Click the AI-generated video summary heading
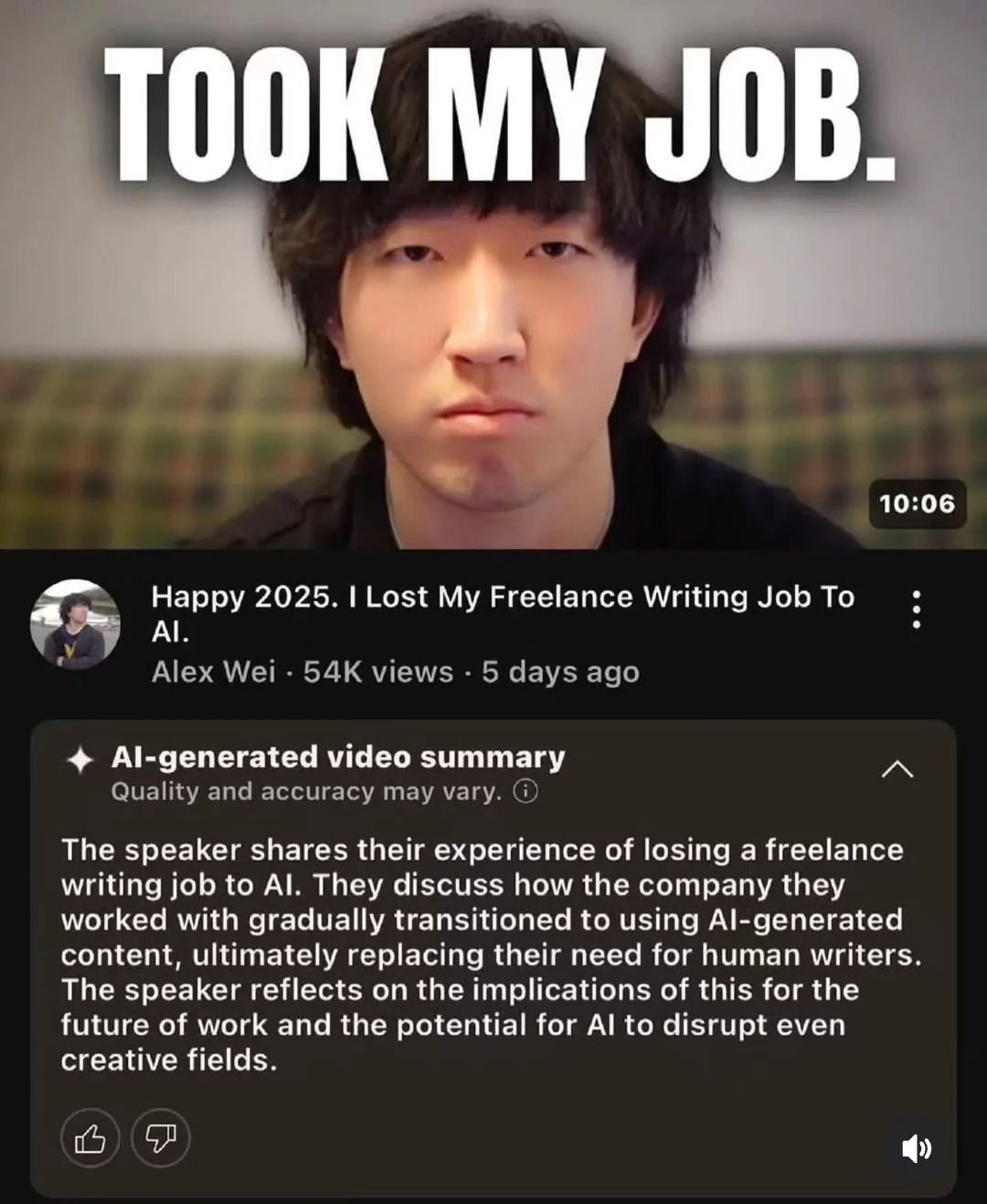The width and height of the screenshot is (987, 1204). pyautogui.click(x=338, y=757)
